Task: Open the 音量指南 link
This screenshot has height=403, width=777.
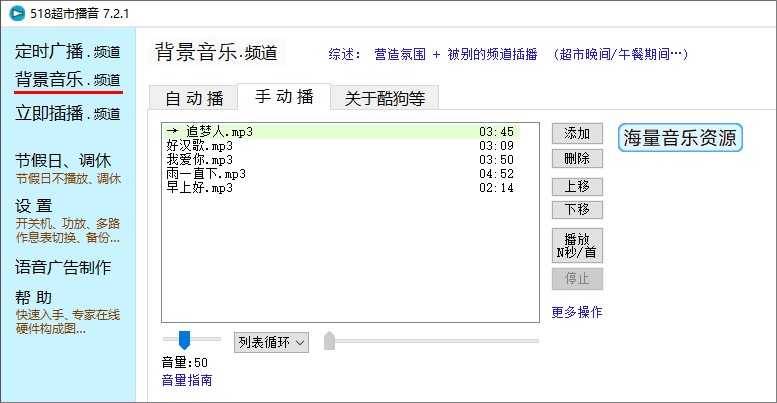Action: pyautogui.click(x=186, y=380)
